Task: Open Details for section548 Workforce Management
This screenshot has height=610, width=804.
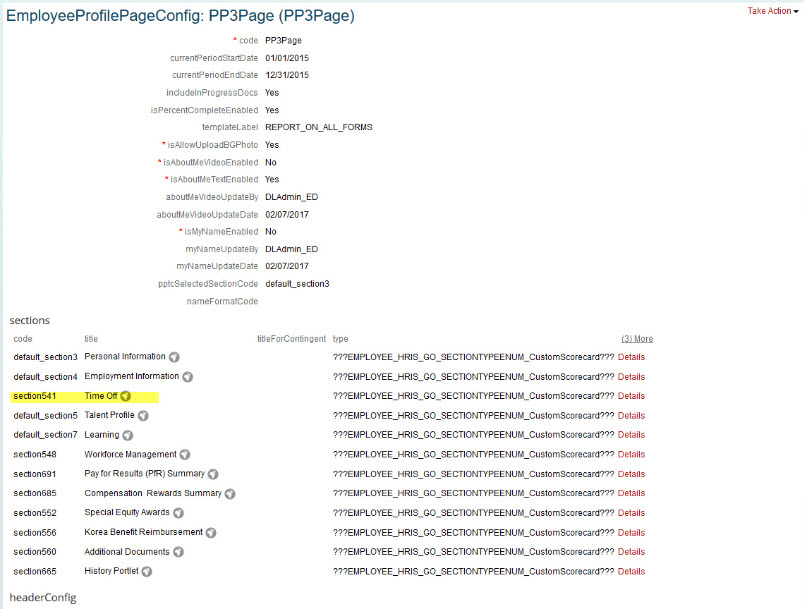Action: [x=631, y=454]
